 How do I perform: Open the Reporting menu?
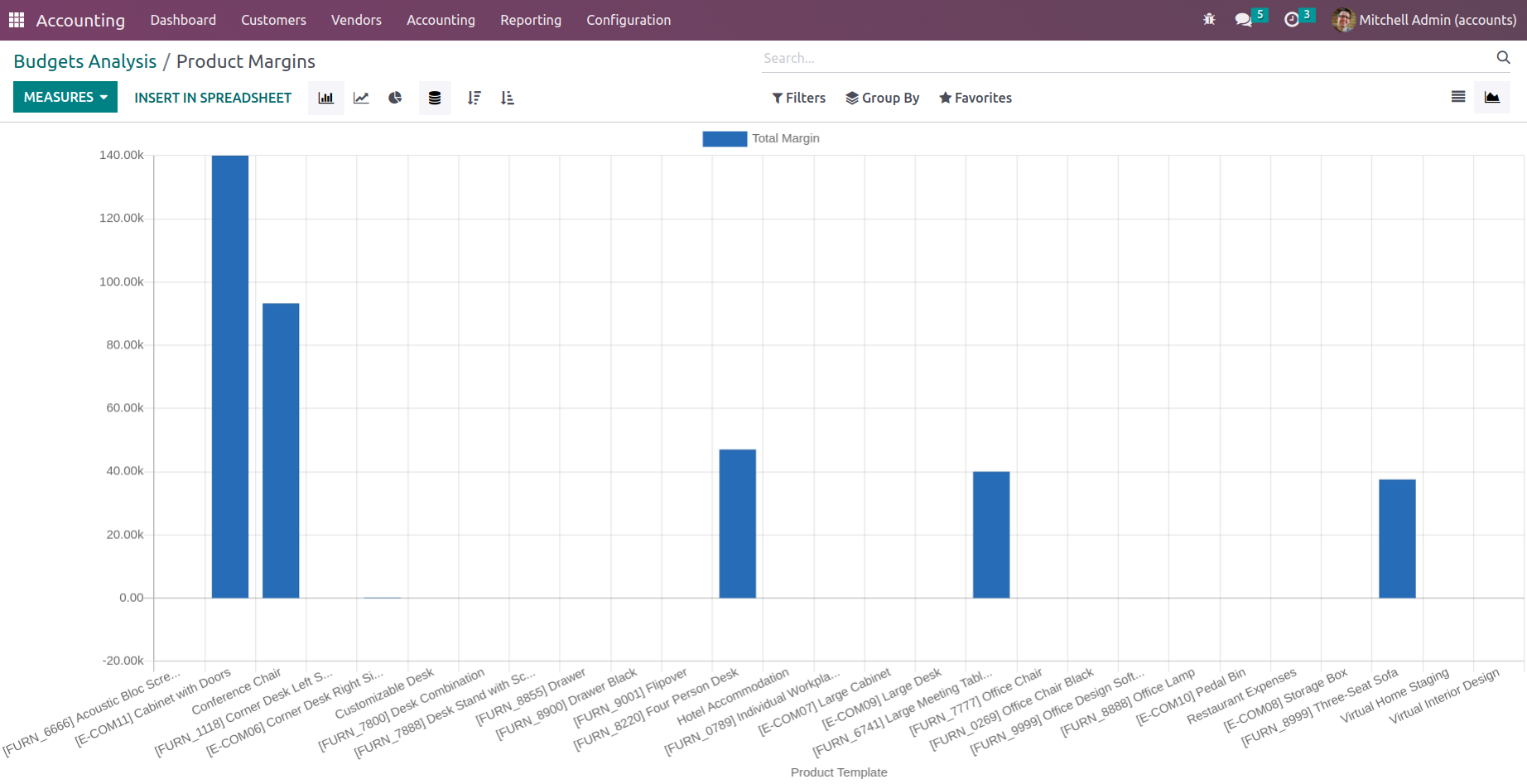(x=531, y=20)
